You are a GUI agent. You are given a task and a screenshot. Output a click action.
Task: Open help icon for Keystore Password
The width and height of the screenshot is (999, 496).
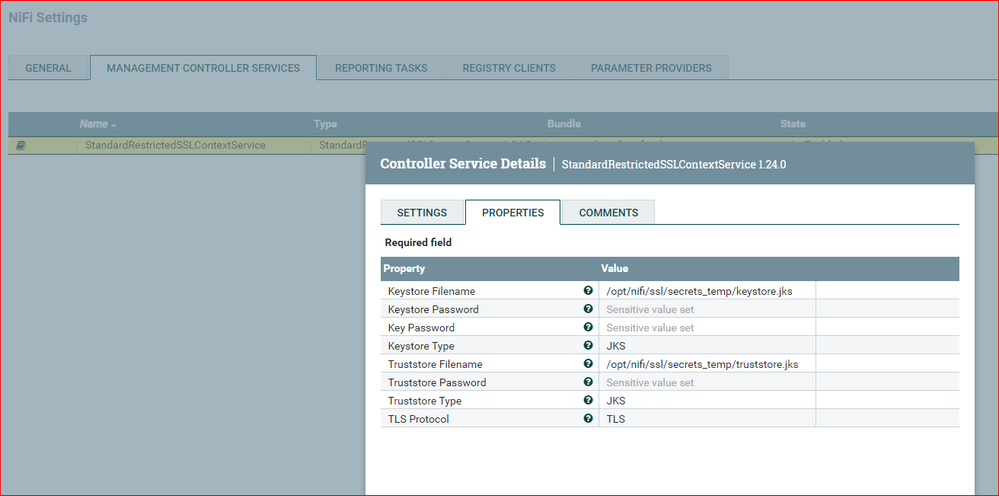pyautogui.click(x=588, y=309)
